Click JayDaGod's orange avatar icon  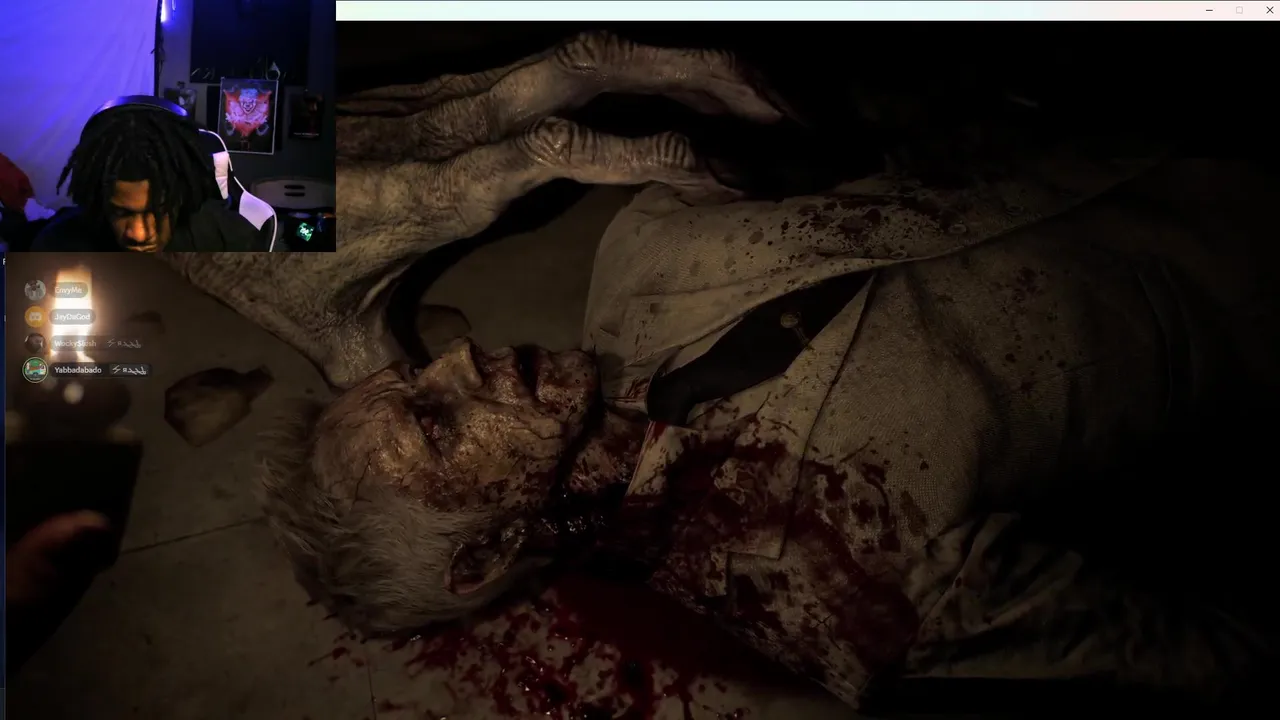35,317
